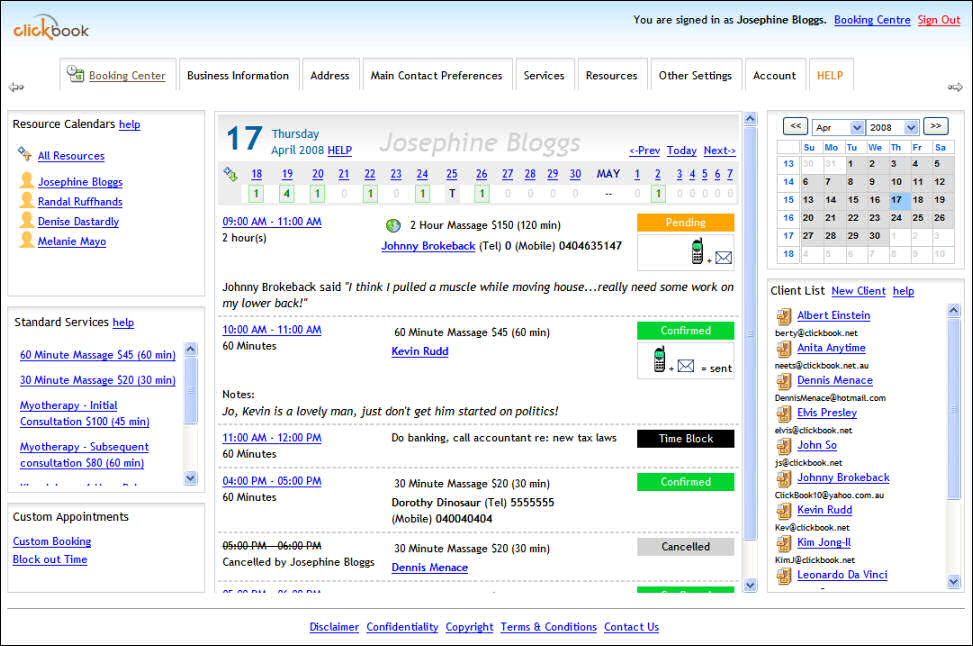Click client icon next to Albert Einstein

click(x=784, y=316)
